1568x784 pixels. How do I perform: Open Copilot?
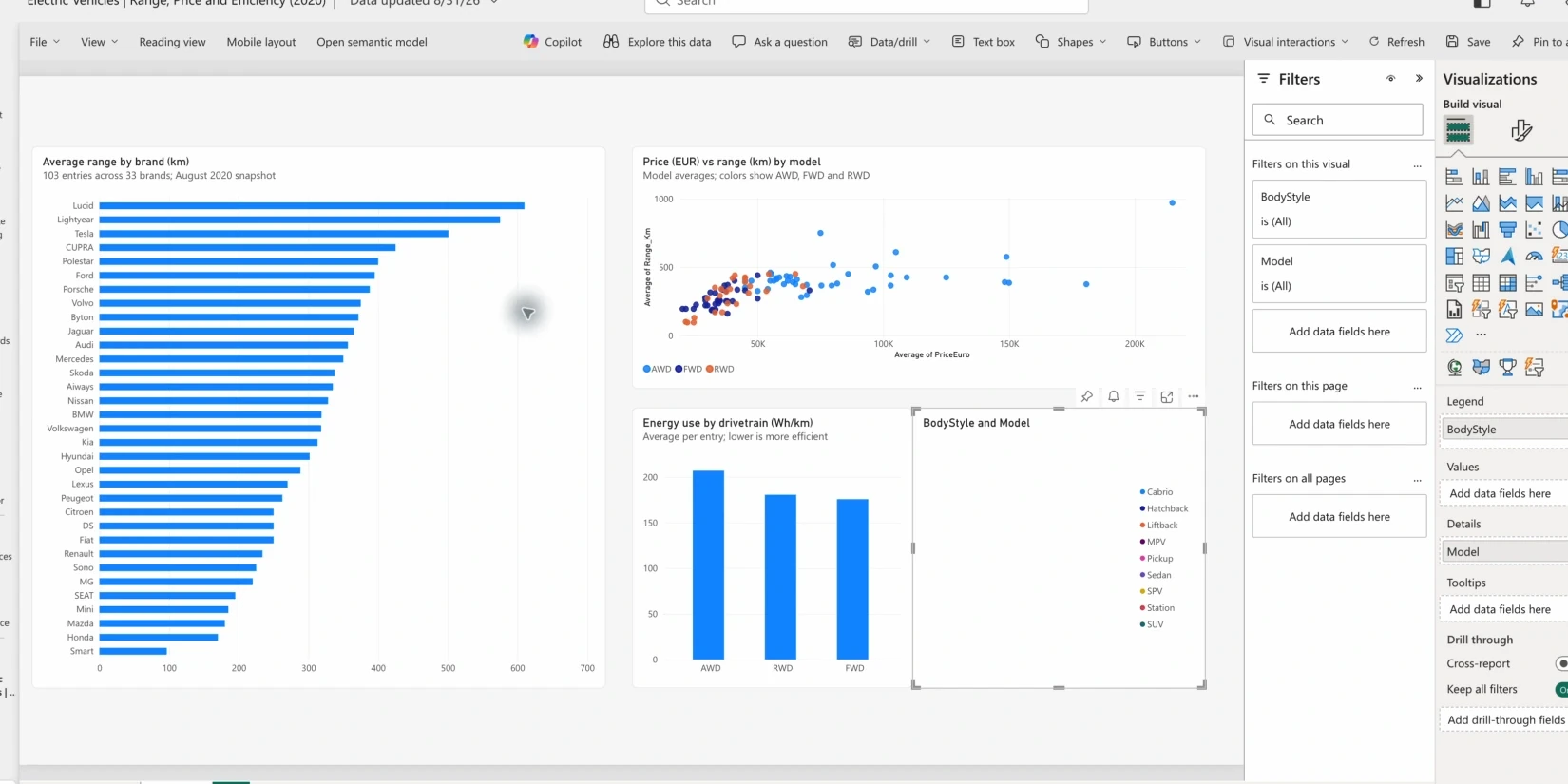(x=552, y=42)
